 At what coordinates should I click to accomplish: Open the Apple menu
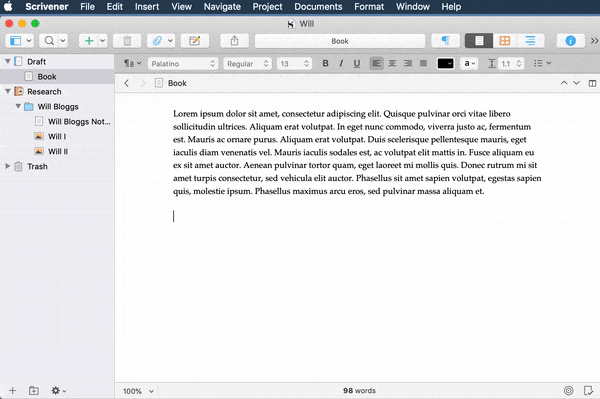tap(8, 7)
